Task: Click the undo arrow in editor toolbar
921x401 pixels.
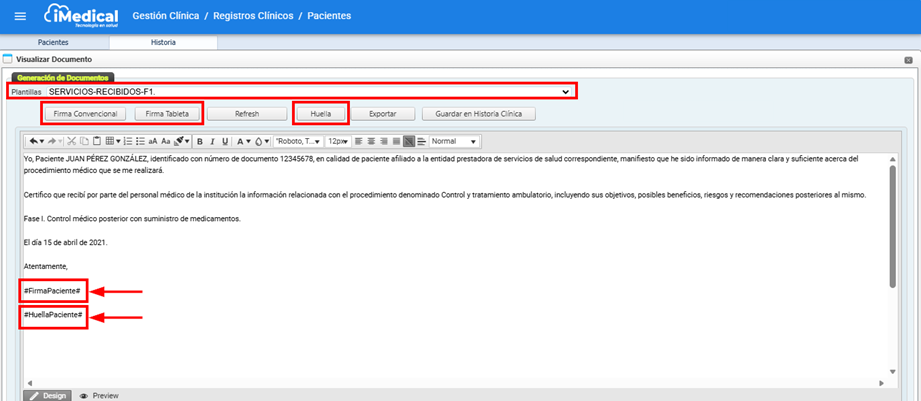Action: 36,141
